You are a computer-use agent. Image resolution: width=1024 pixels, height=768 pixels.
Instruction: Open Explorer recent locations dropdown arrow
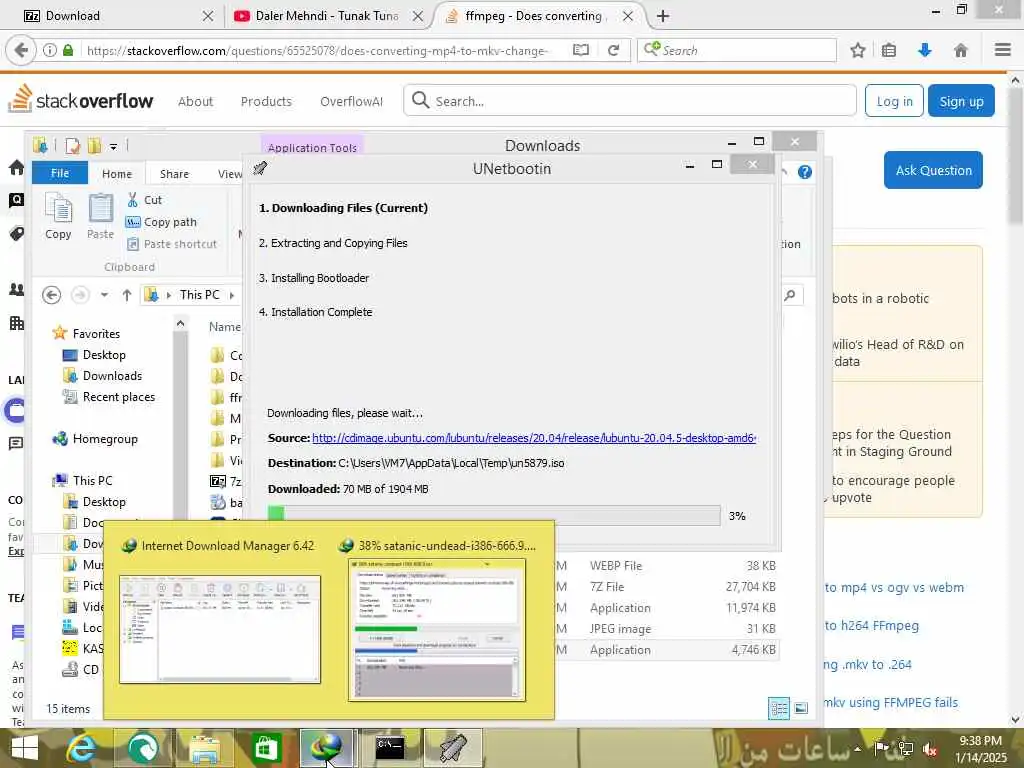[104, 295]
